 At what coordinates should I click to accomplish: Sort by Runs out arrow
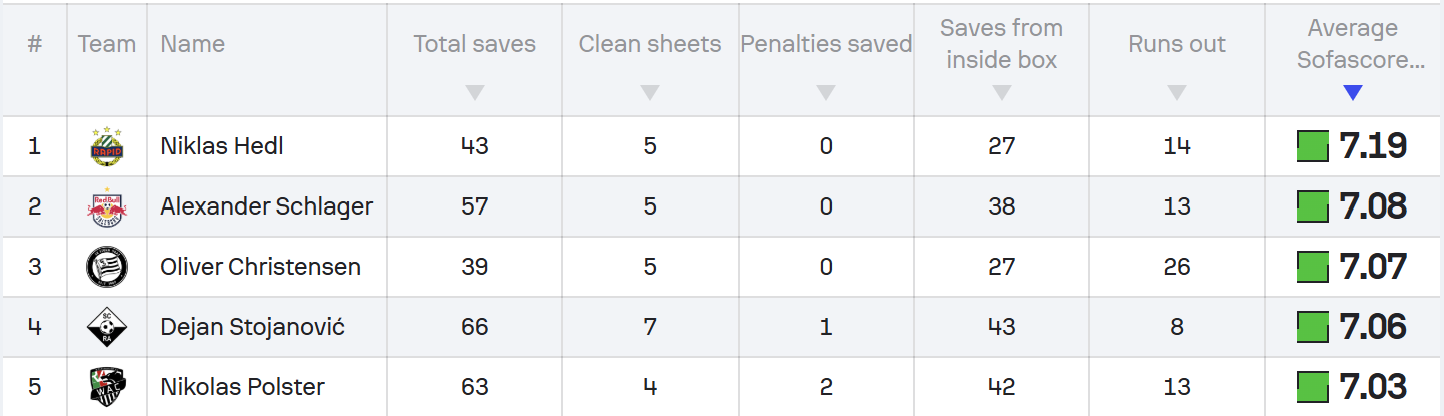(1177, 93)
